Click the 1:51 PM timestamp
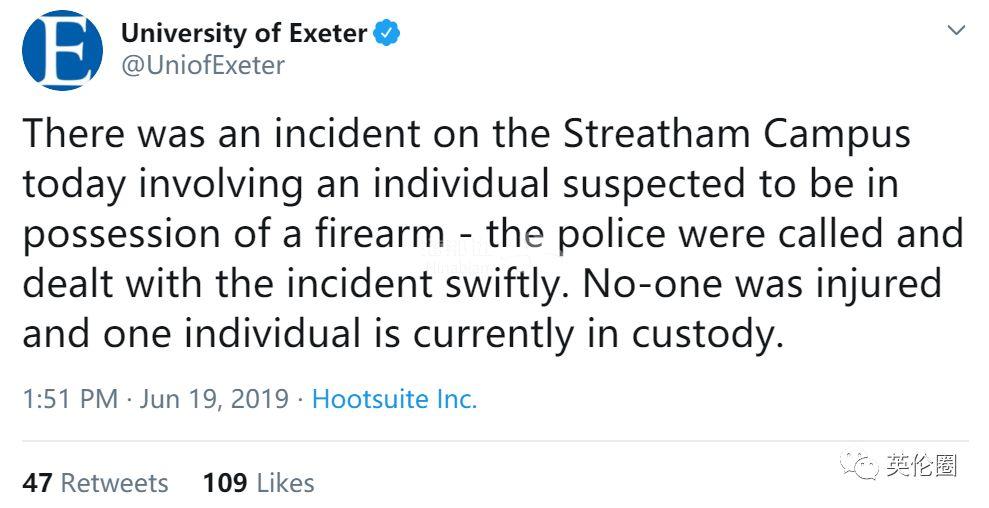Viewport: 989px width, 508px height. point(70,400)
